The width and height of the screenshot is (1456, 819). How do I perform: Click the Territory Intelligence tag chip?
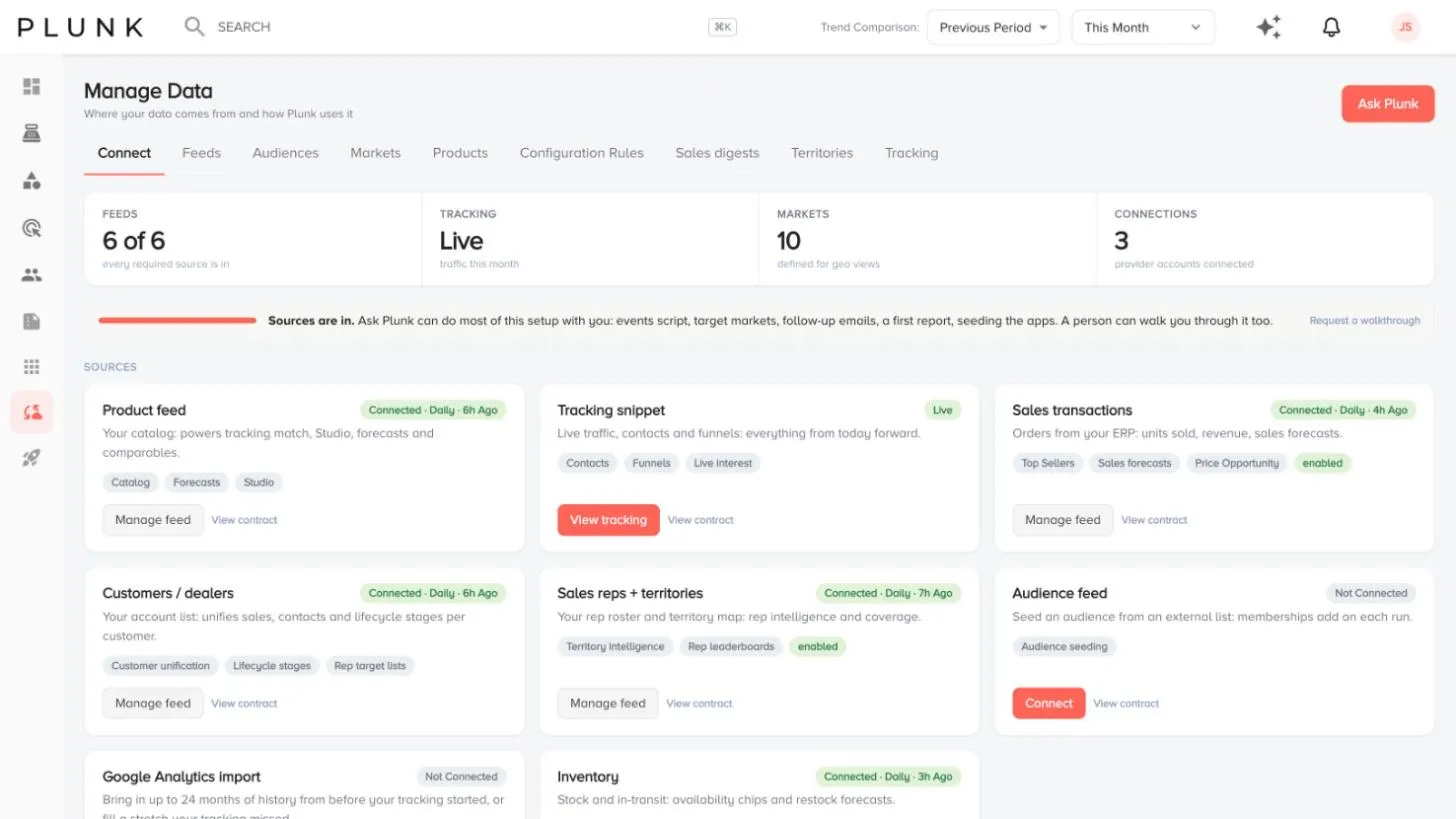(615, 646)
